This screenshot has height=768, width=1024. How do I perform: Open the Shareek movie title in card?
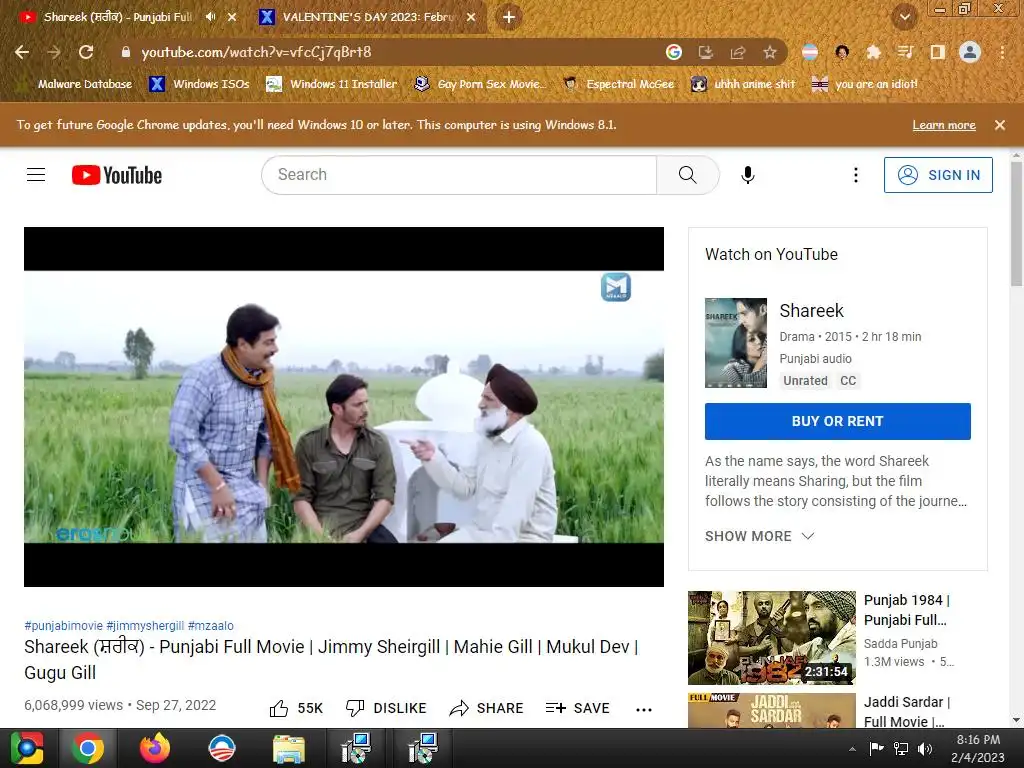click(811, 311)
